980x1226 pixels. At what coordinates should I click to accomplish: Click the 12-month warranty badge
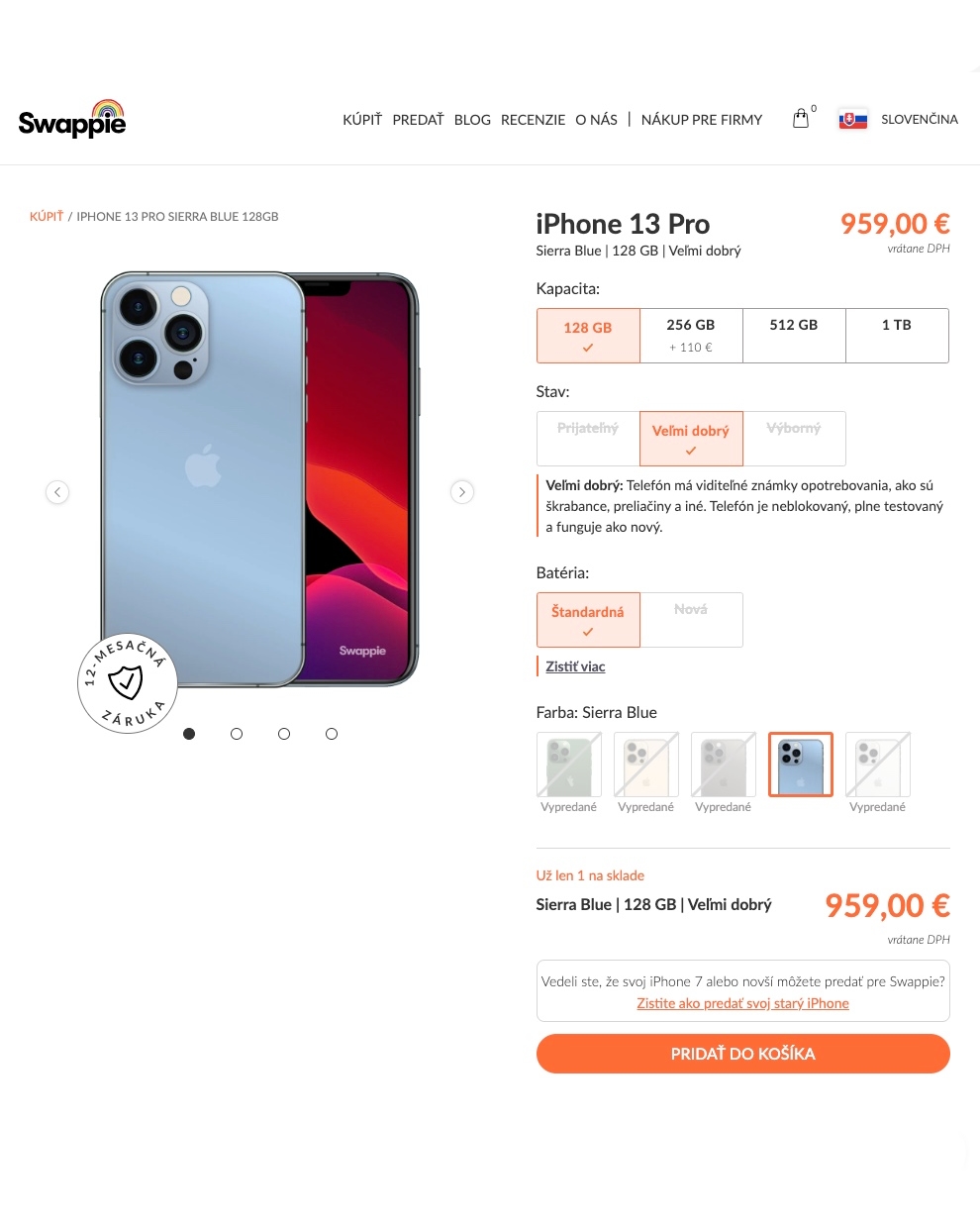click(128, 683)
